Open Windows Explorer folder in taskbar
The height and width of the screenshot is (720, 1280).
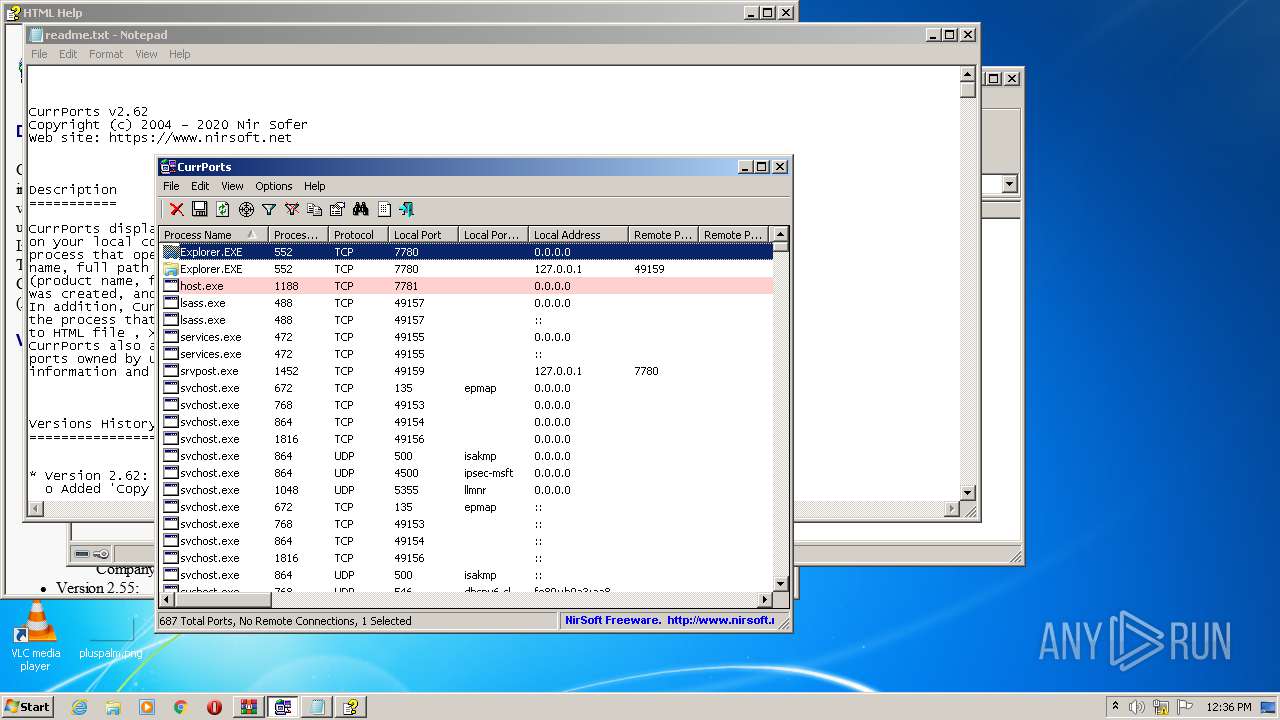[113, 707]
